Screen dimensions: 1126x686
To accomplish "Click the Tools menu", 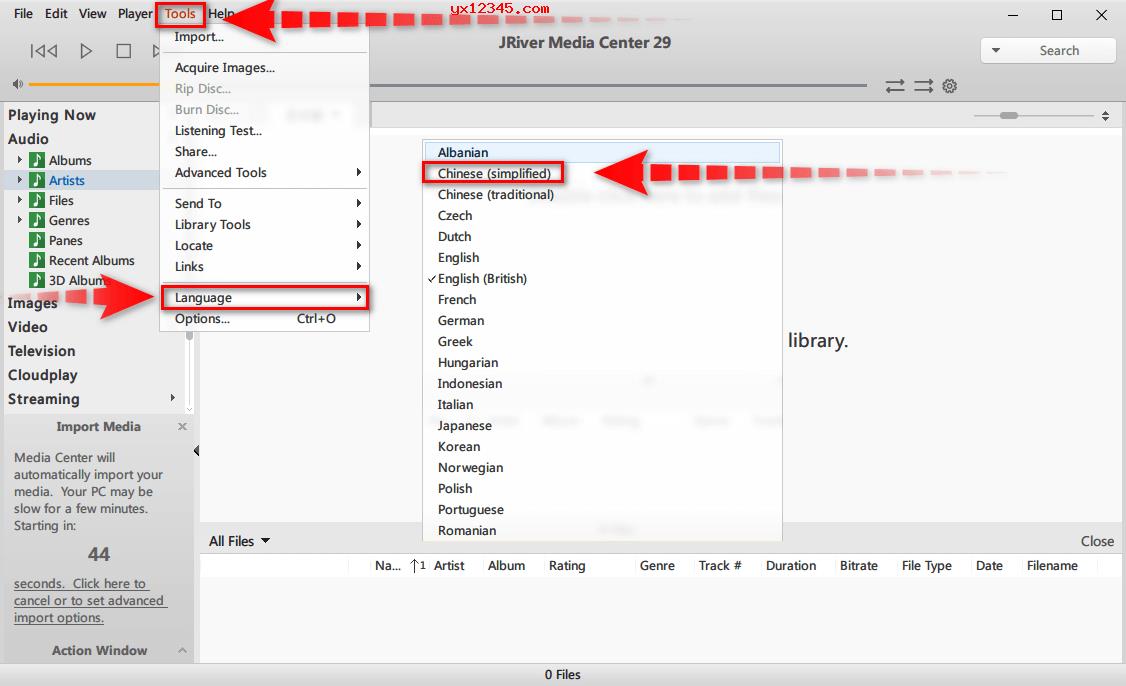I will click(180, 14).
